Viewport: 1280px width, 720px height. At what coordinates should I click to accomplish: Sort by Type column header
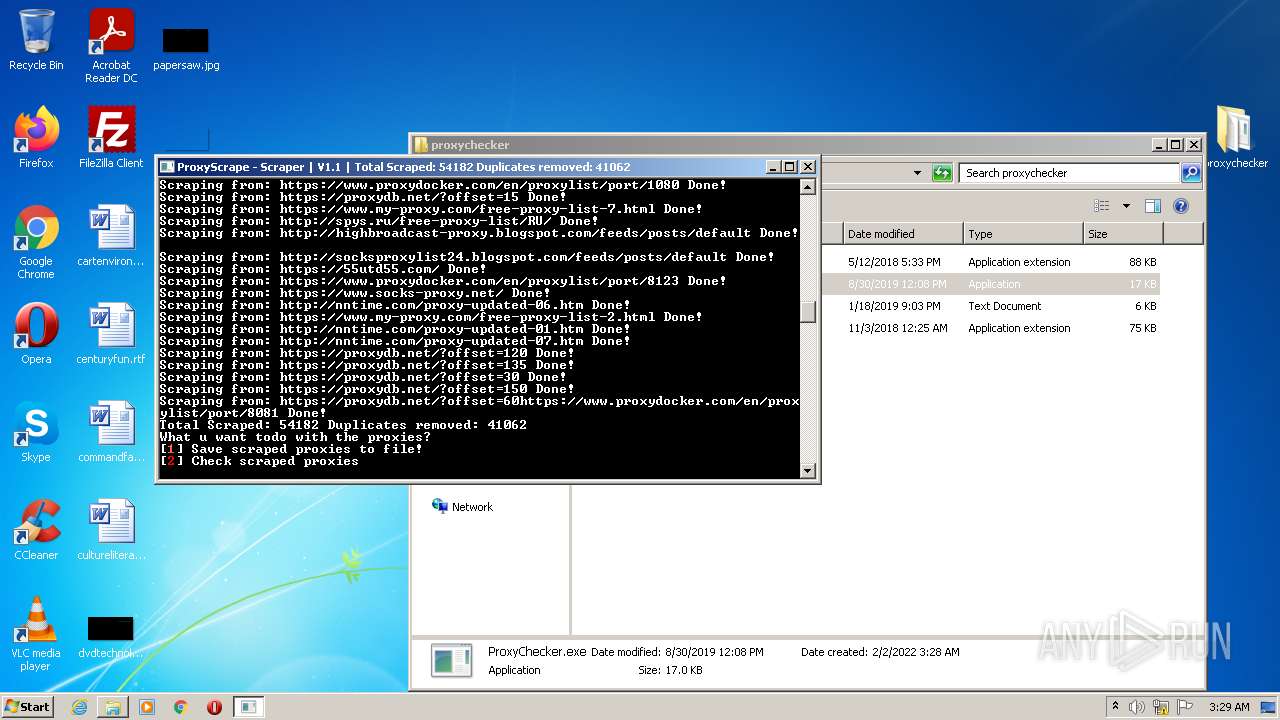(1023, 234)
